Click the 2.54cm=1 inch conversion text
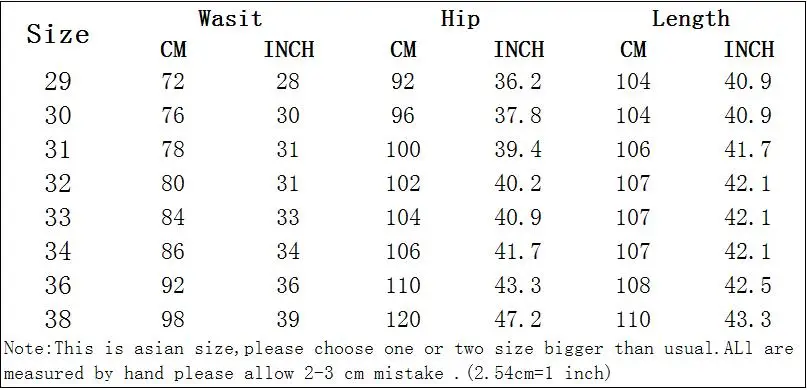Viewport: 807px width, 390px height. point(533,372)
